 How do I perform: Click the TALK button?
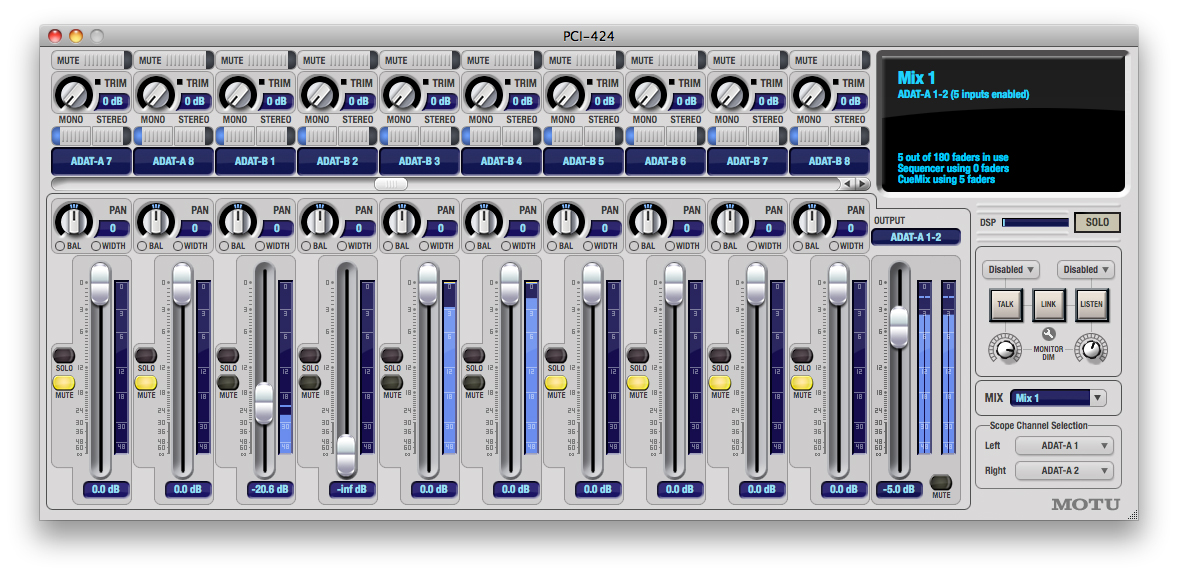click(1004, 304)
